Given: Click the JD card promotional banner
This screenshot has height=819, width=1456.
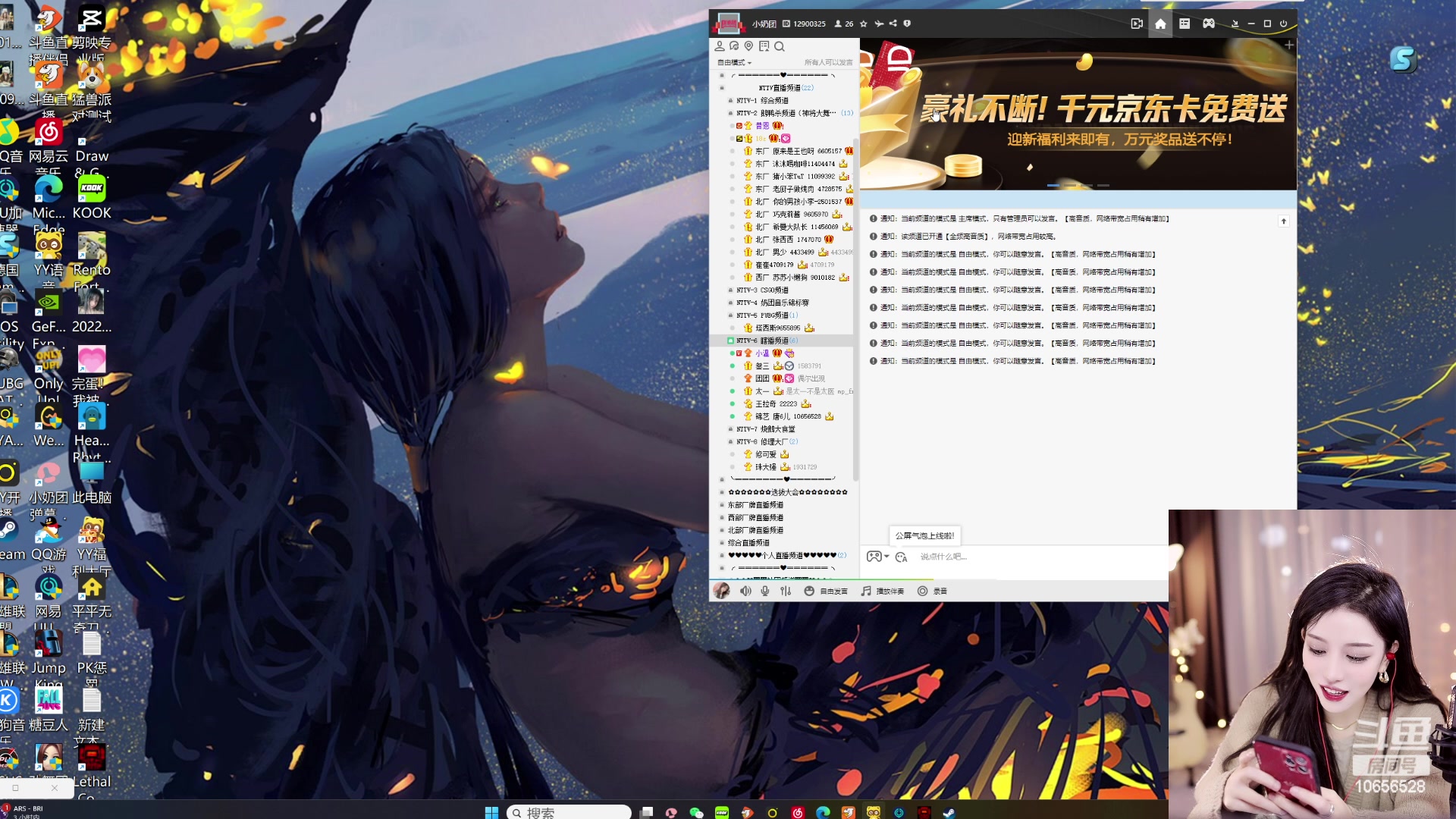Looking at the screenshot, I should [1078, 114].
